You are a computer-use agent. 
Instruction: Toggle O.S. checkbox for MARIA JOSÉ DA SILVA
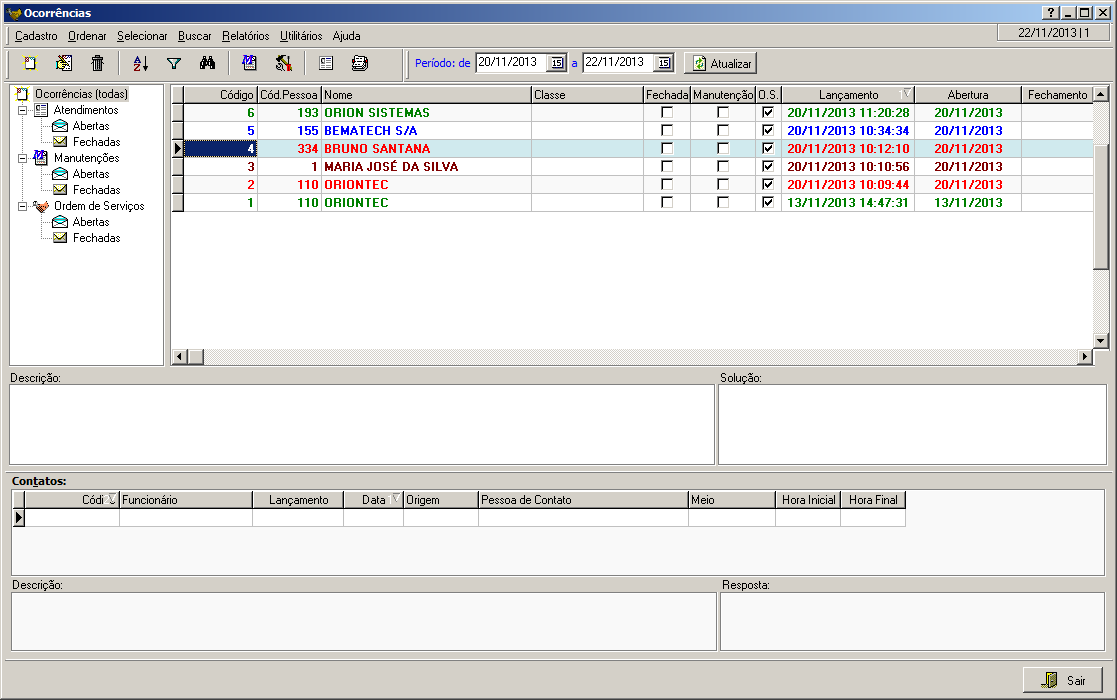pos(768,166)
